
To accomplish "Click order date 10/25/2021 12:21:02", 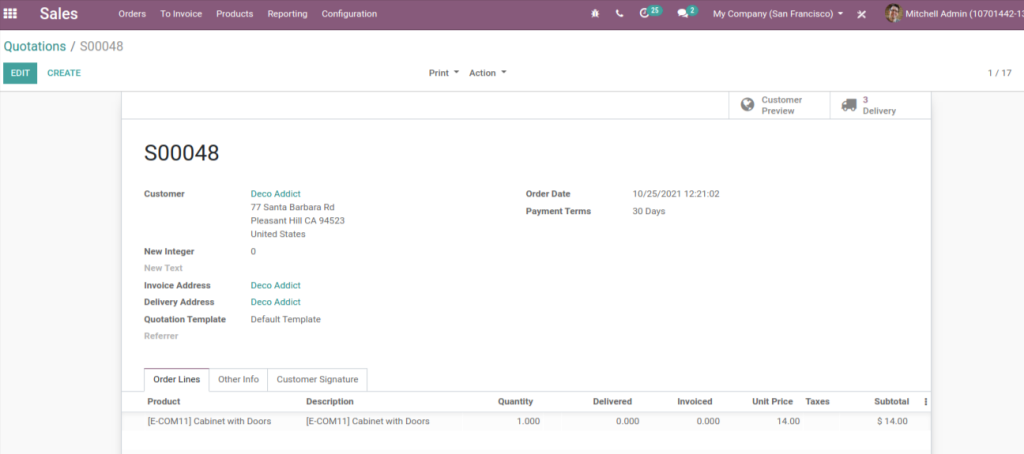I will (x=676, y=194).
